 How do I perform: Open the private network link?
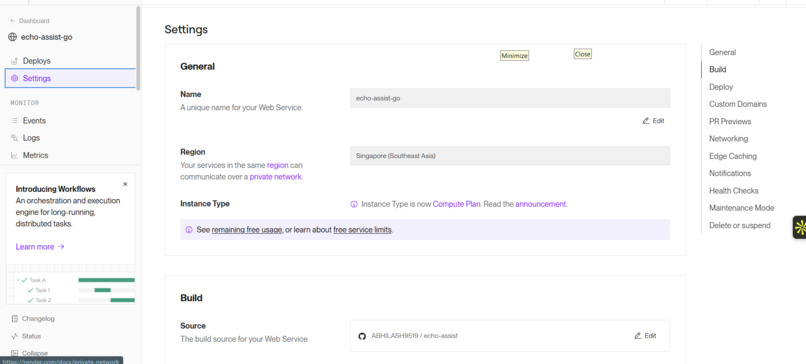[x=276, y=177]
